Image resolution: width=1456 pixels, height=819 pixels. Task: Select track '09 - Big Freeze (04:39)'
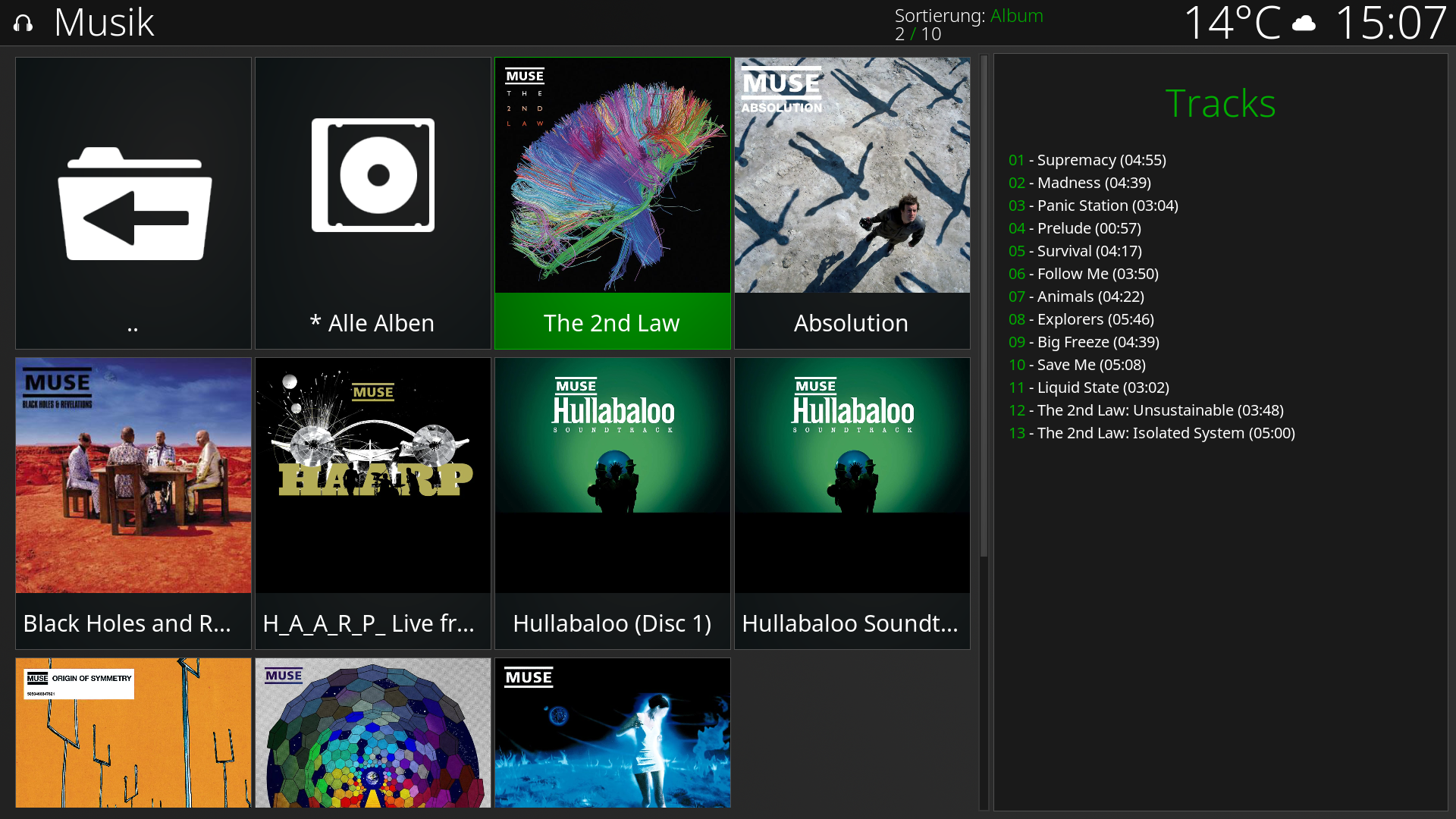tap(1084, 342)
